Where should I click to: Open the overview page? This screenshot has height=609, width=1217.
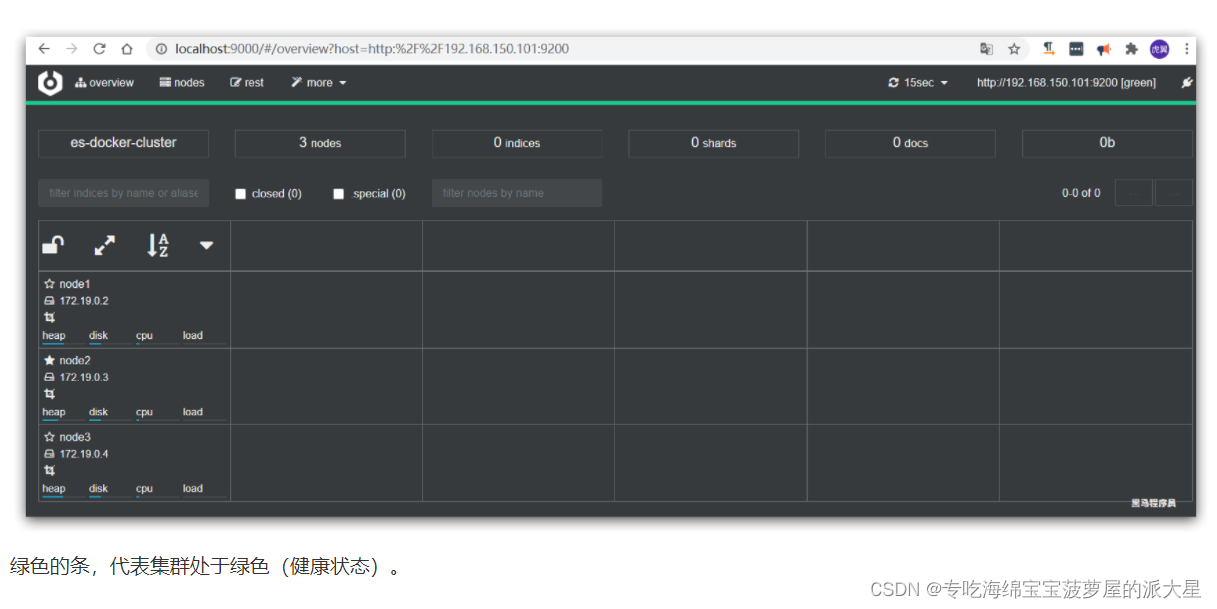104,83
